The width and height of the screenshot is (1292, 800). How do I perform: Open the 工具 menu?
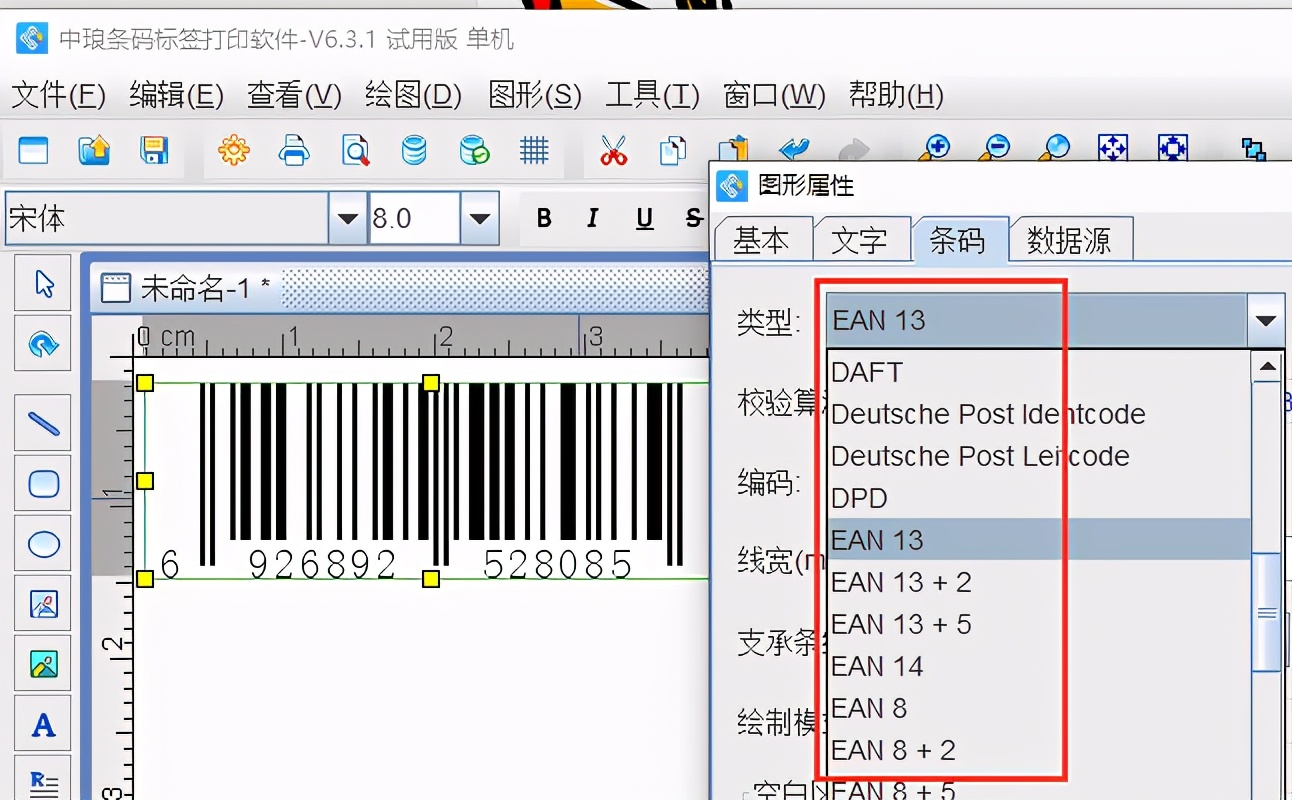[x=650, y=95]
